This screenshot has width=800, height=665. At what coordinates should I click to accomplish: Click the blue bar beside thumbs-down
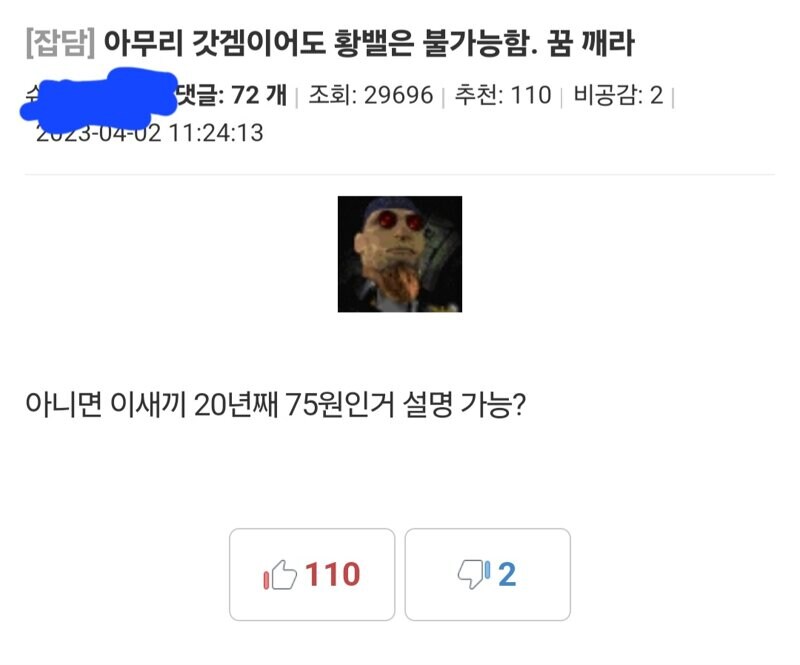coord(488,570)
